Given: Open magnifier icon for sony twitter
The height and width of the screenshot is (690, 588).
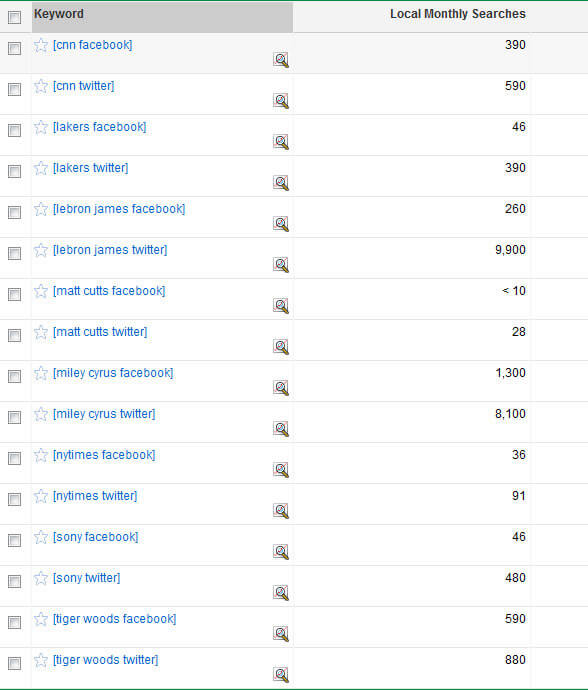Looking at the screenshot, I should click(281, 593).
